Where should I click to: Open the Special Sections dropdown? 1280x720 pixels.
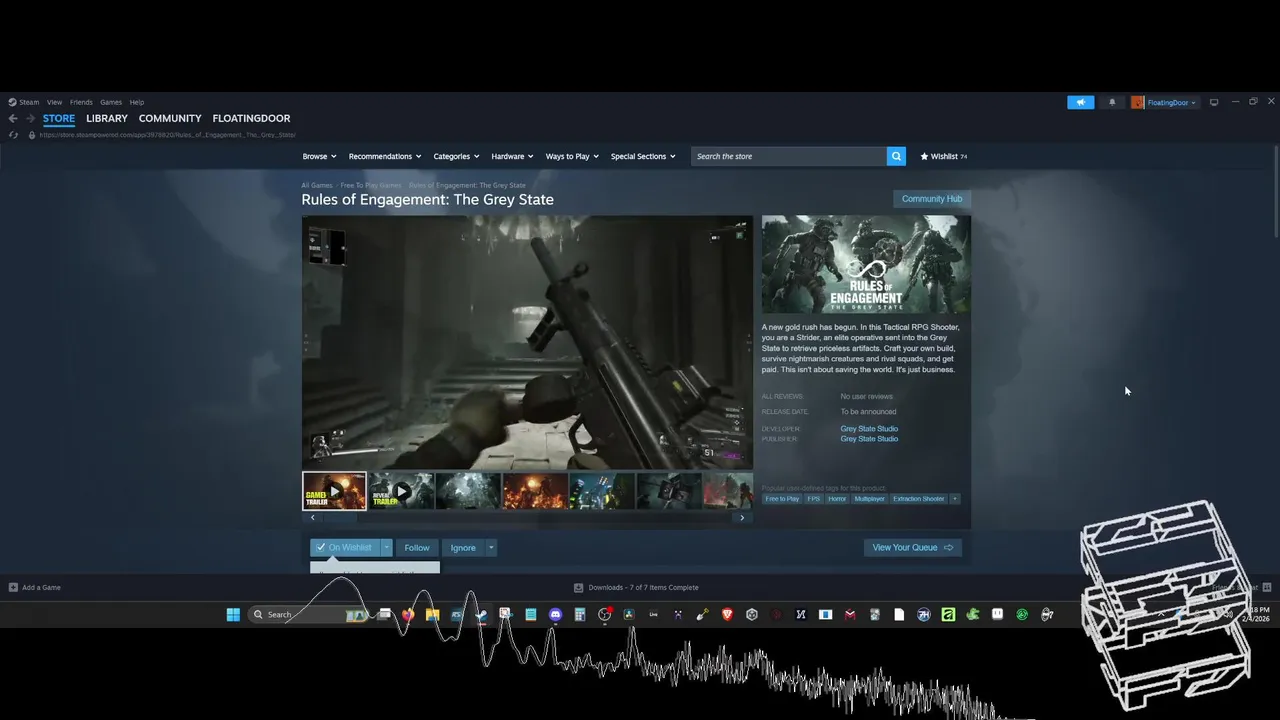(x=643, y=156)
